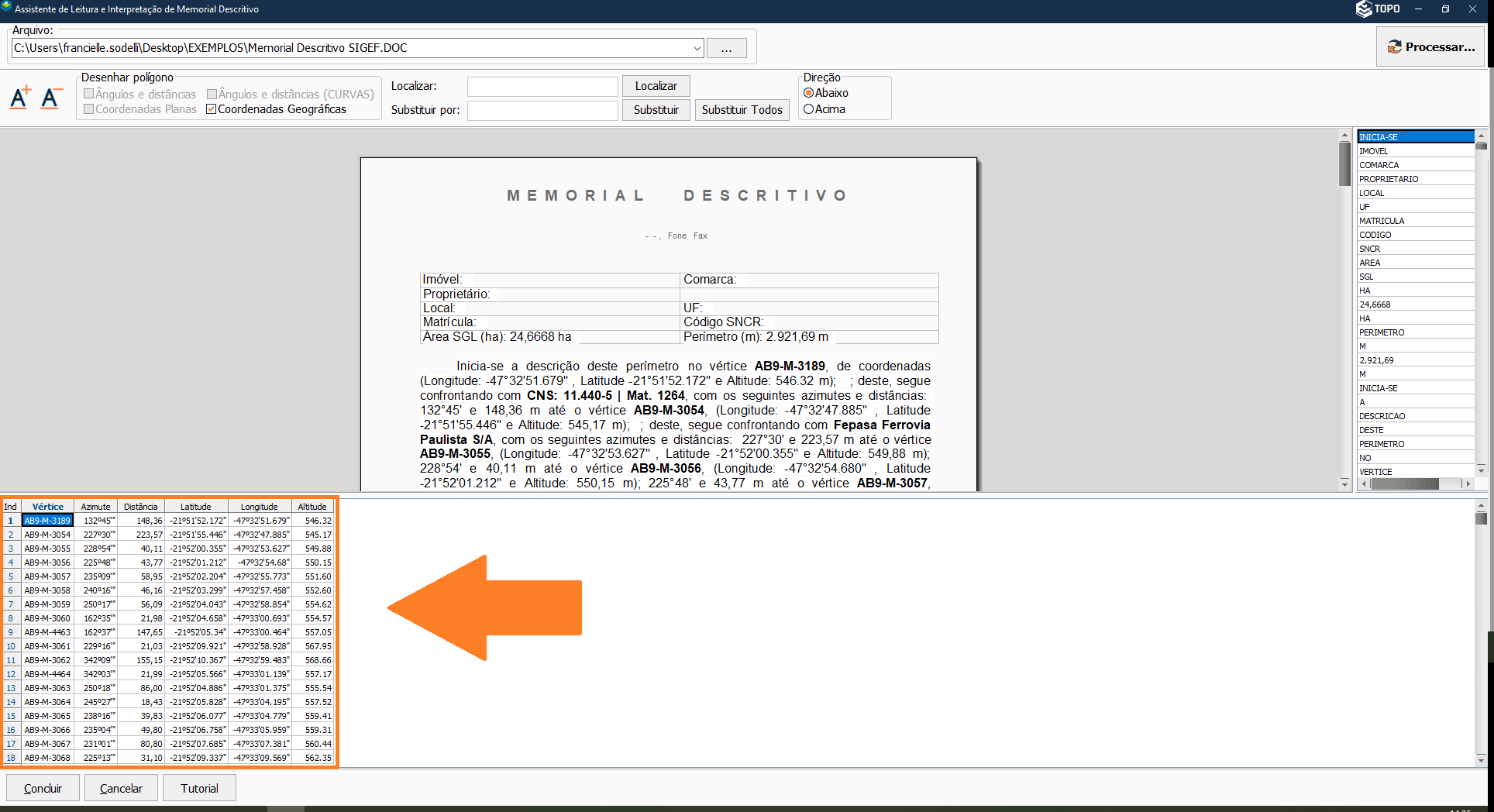The height and width of the screenshot is (812, 1494).
Task: Select the Acima direction radio button
Action: coord(809,109)
